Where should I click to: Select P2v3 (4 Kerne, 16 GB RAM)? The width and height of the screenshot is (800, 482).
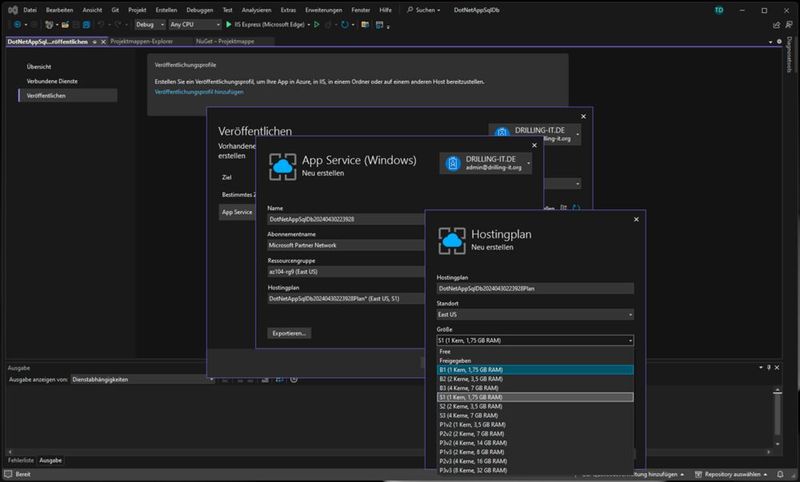click(x=535, y=461)
